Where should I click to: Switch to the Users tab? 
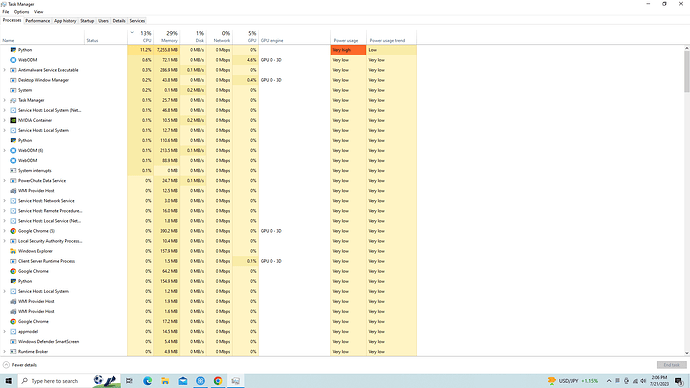(103, 21)
